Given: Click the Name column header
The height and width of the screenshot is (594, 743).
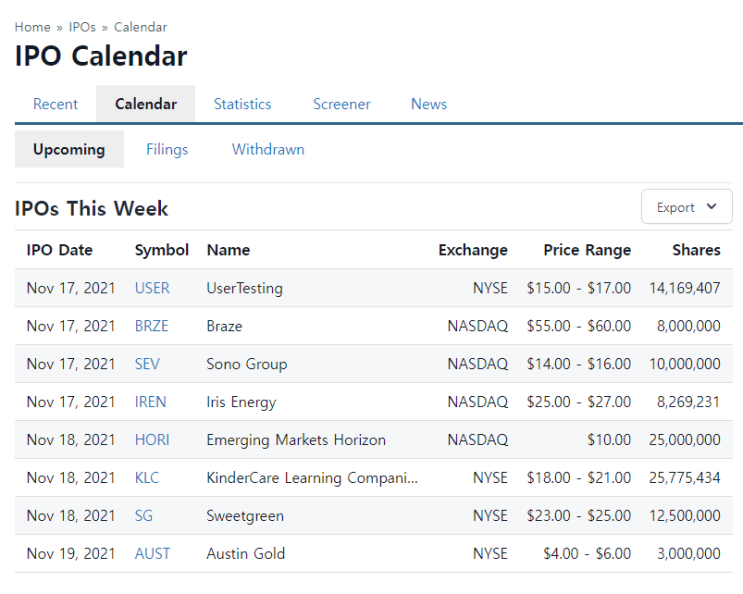Looking at the screenshot, I should [x=228, y=250].
